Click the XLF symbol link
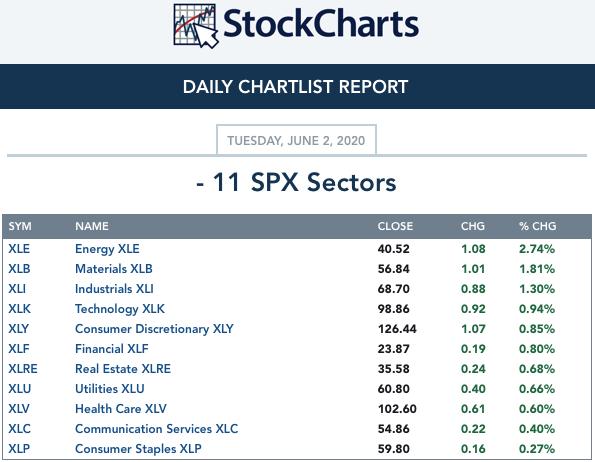Viewport: 595px width, 462px height. pyautogui.click(x=19, y=349)
